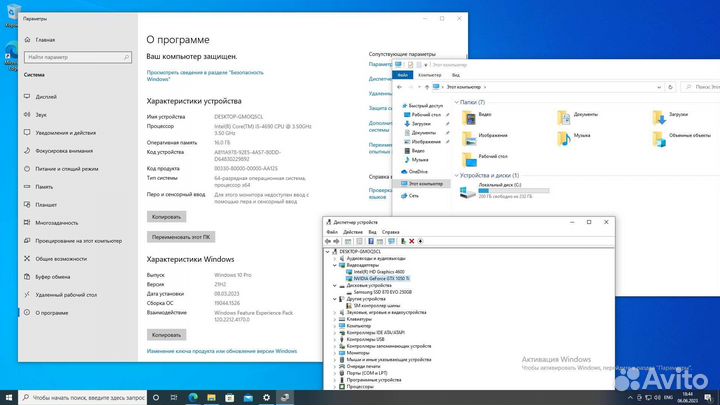This screenshot has width=720, height=405.
Task: Open Дисплей in the Settings sidebar
Action: [46, 97]
